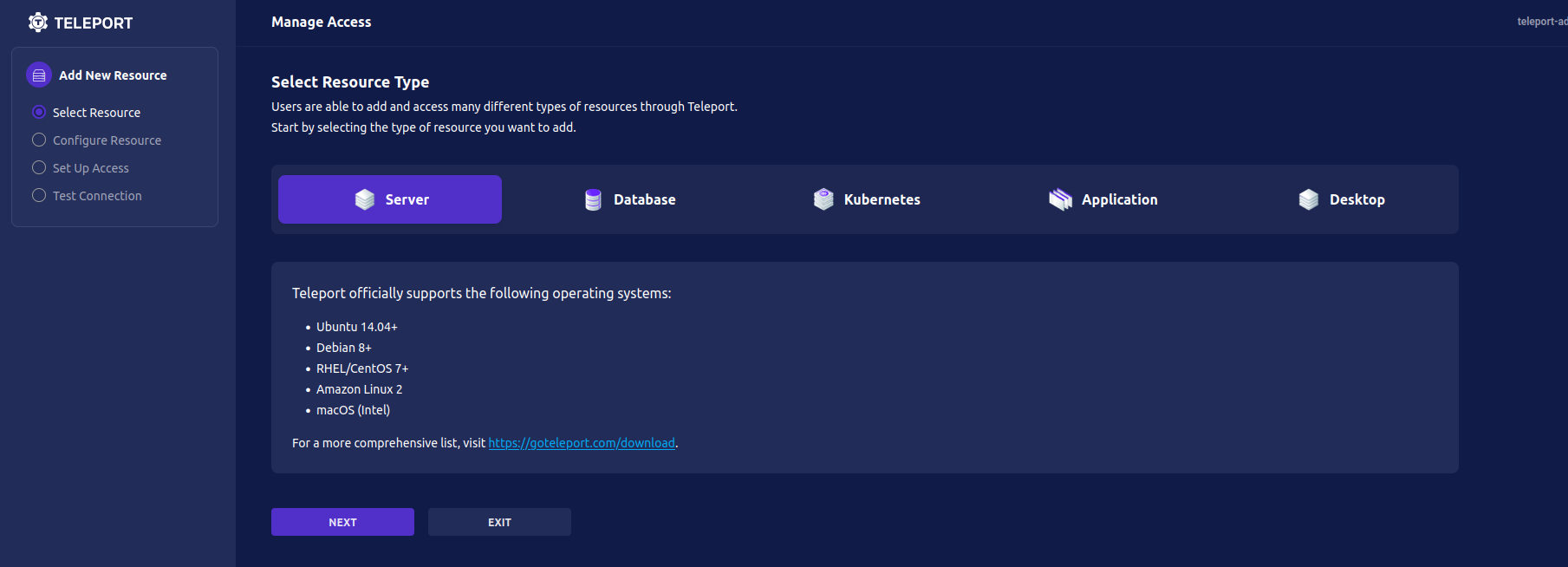The image size is (1568, 567).
Task: Click the Select Resource step label
Action: [96, 113]
